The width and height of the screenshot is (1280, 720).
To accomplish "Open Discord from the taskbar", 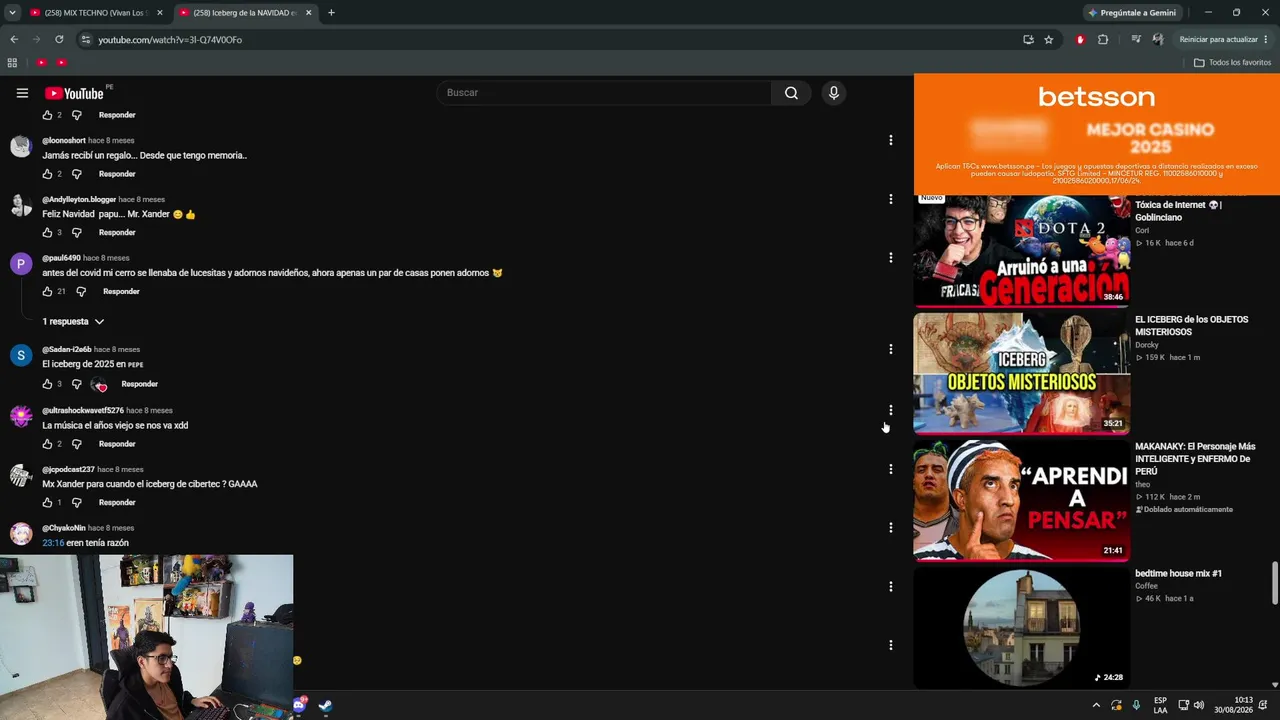I will tap(299, 706).
